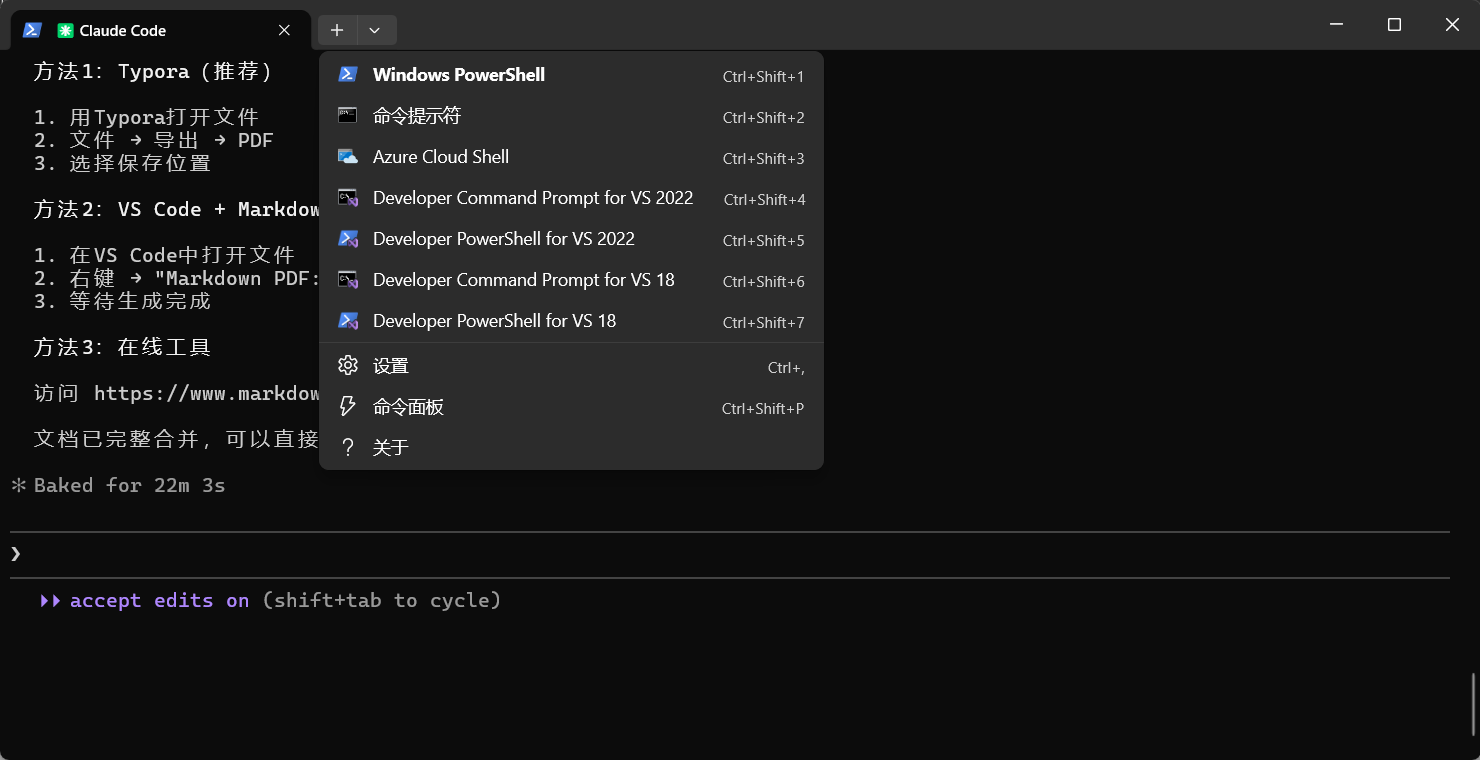Open 命令面板 command palette entry
Image resolution: width=1480 pixels, height=760 pixels.
pos(571,407)
